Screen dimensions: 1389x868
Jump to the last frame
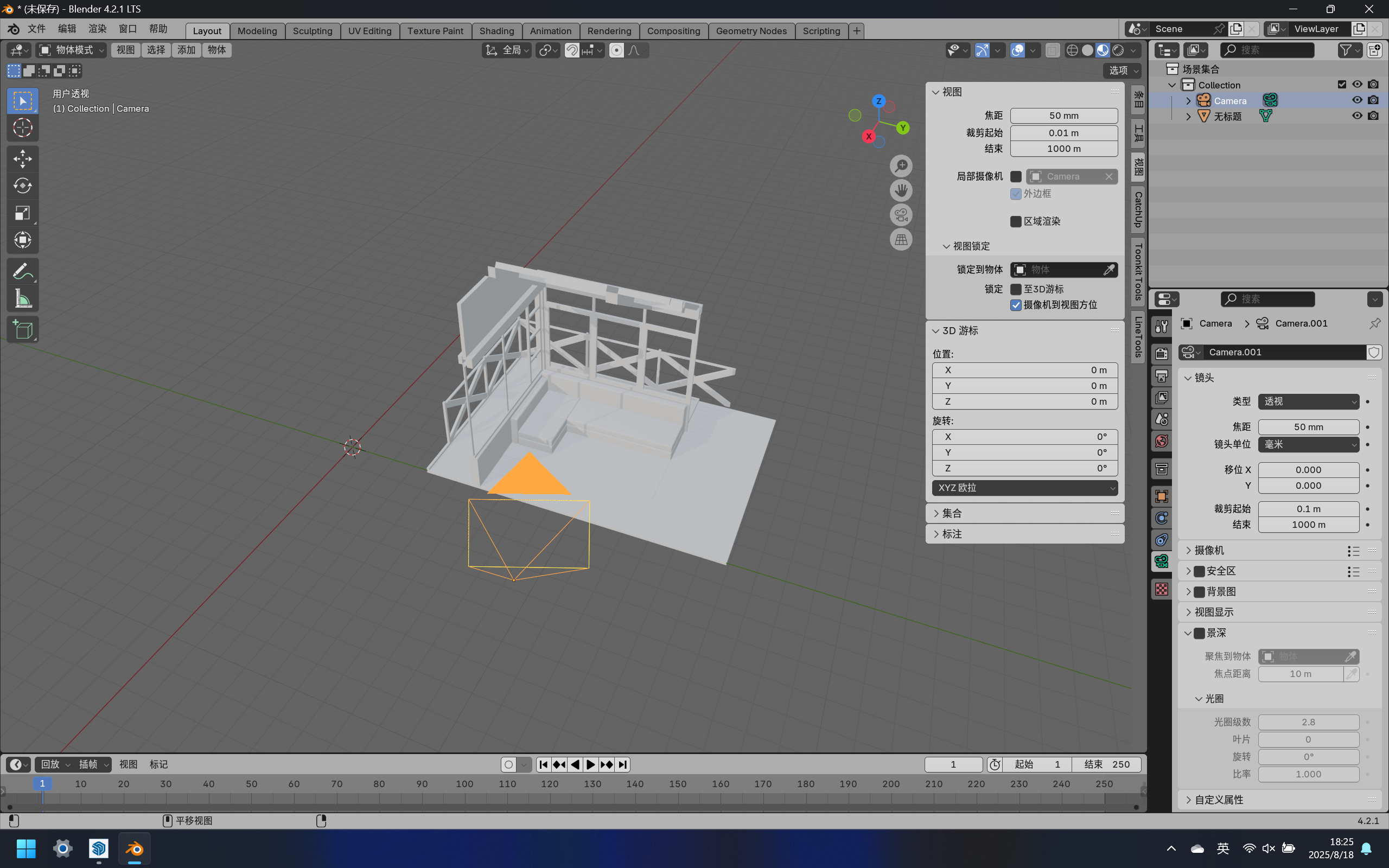623,765
